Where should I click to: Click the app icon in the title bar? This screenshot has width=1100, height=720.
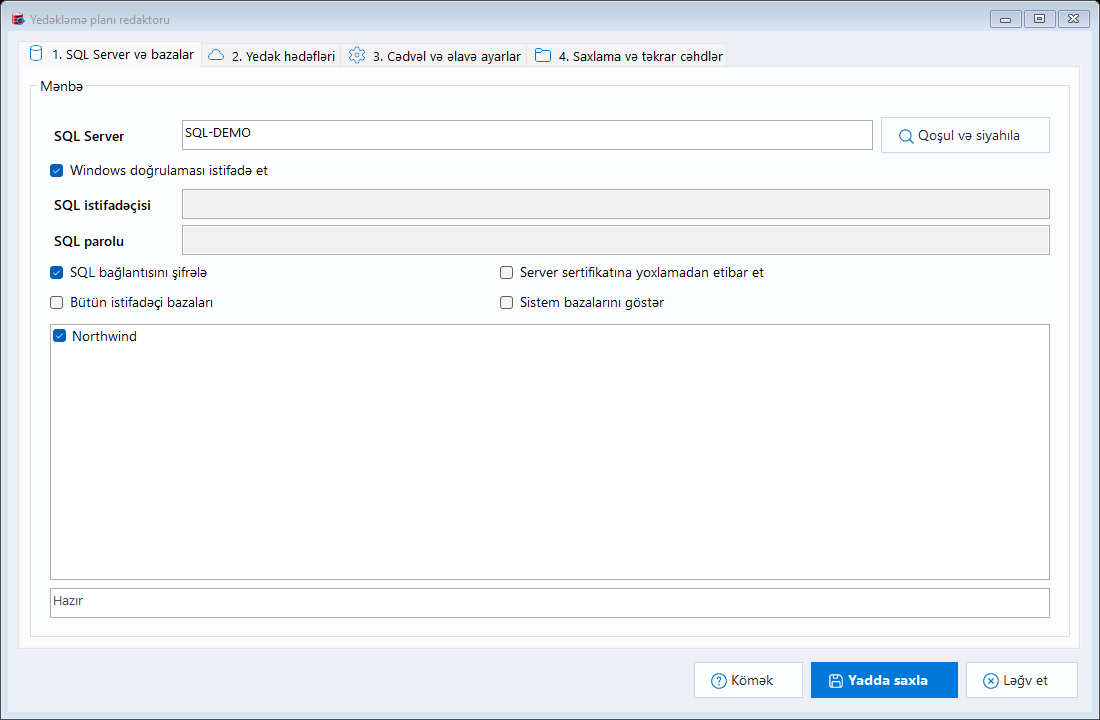pyautogui.click(x=18, y=20)
